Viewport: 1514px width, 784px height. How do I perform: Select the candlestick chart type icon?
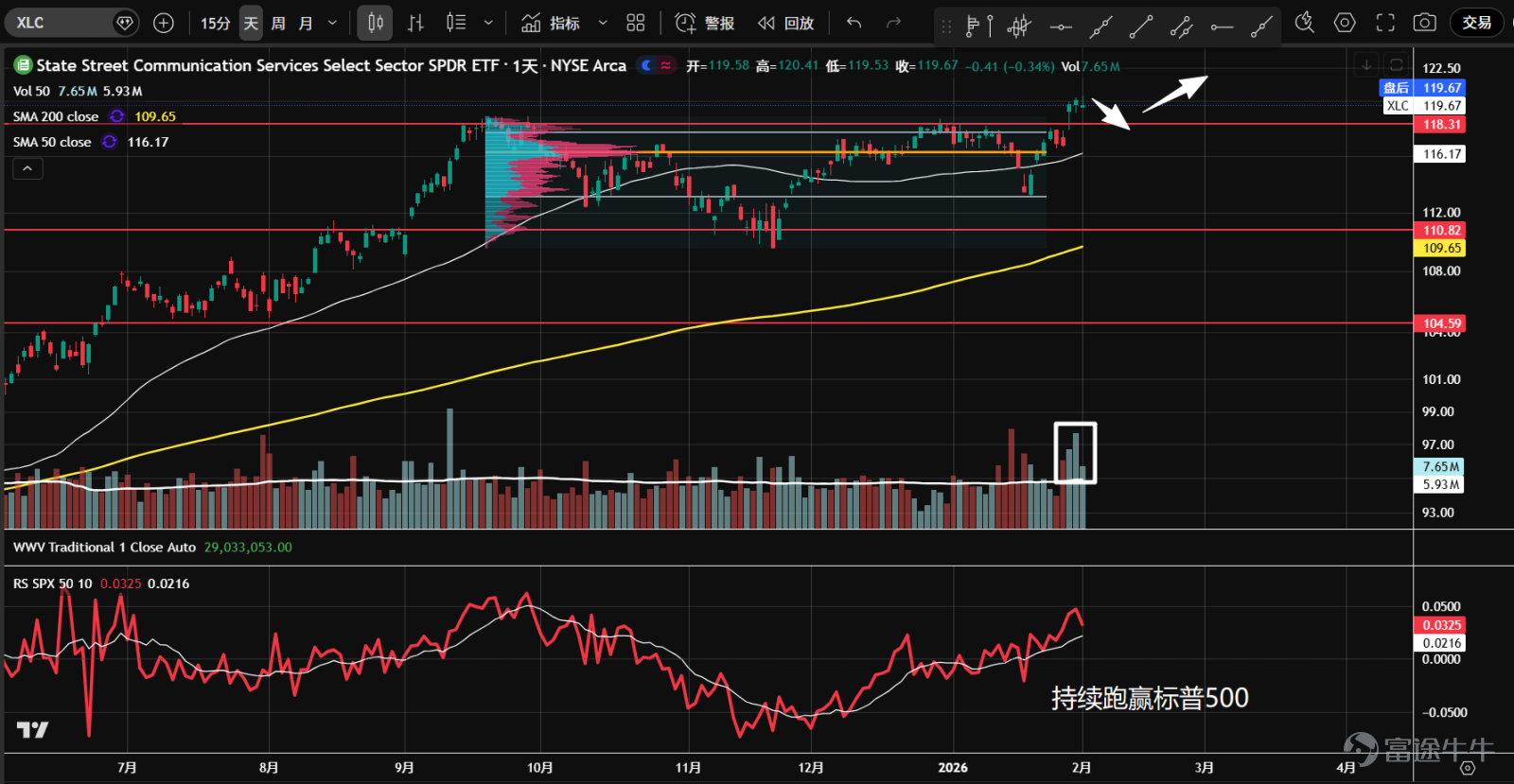pyautogui.click(x=376, y=23)
